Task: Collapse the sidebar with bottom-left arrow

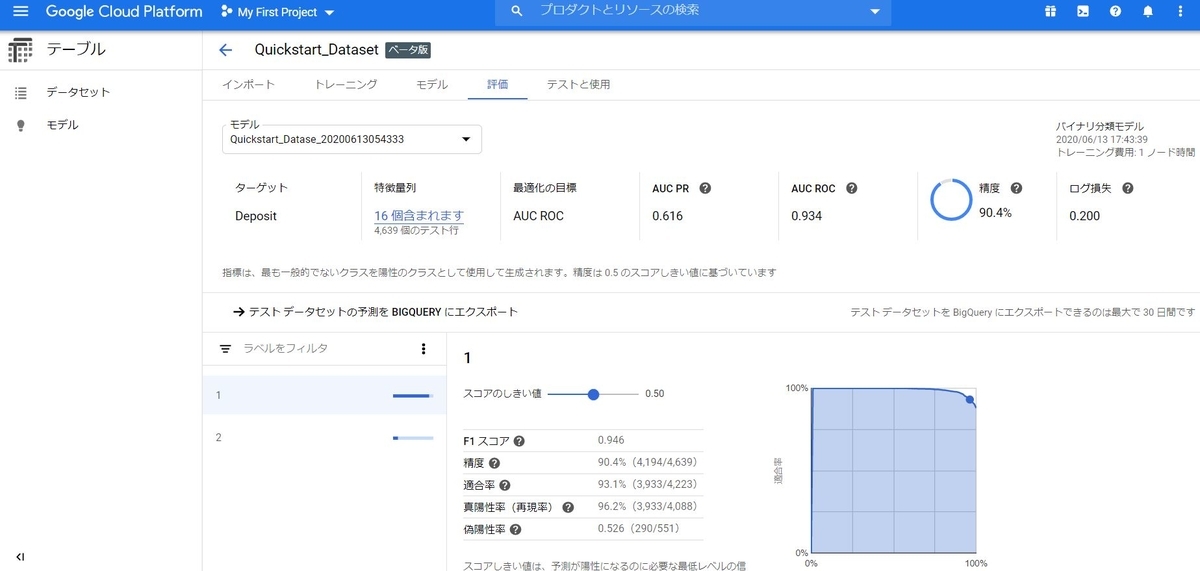Action: click(x=20, y=556)
